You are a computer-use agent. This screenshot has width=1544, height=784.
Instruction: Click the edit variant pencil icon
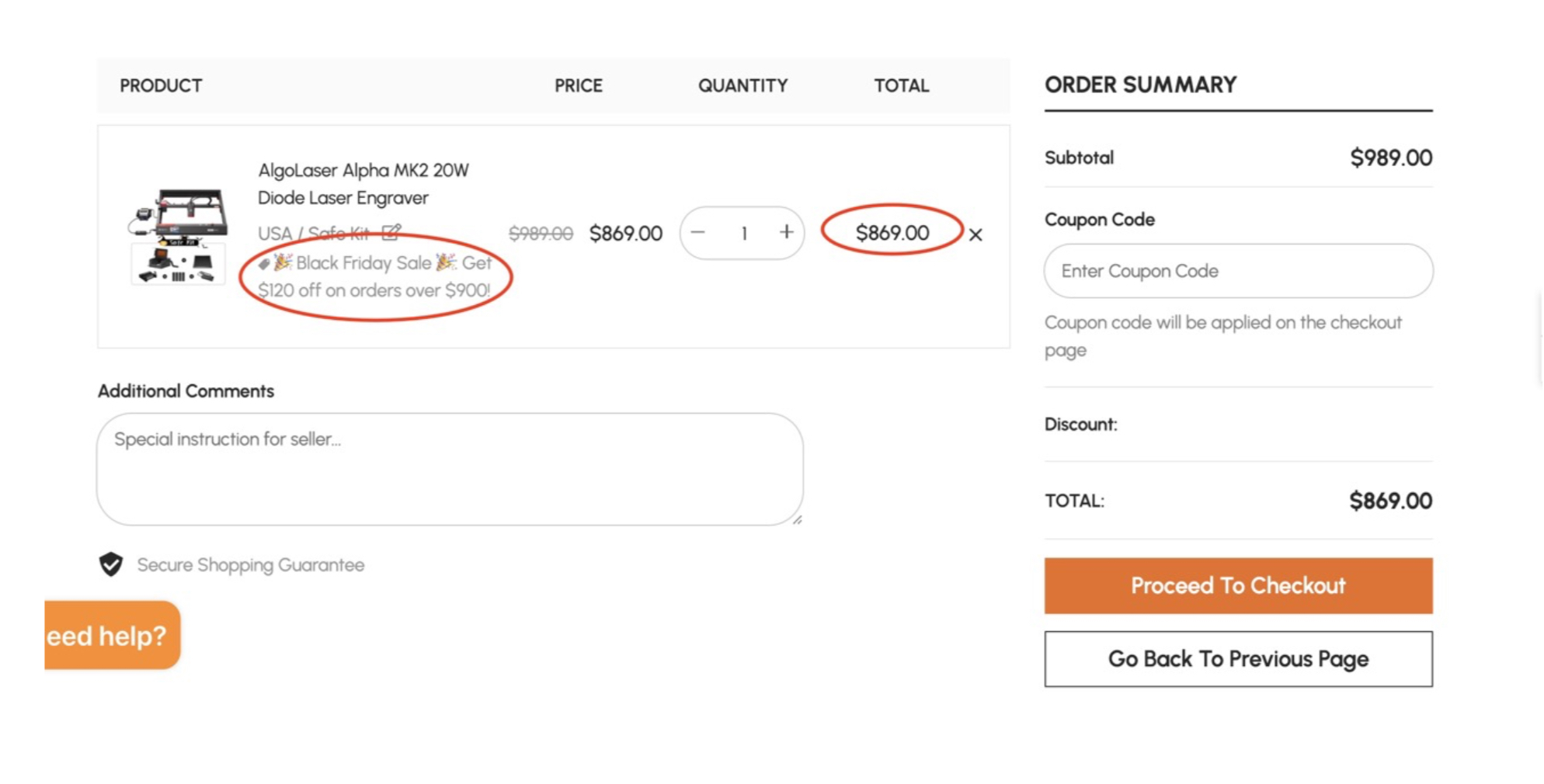pyautogui.click(x=391, y=232)
